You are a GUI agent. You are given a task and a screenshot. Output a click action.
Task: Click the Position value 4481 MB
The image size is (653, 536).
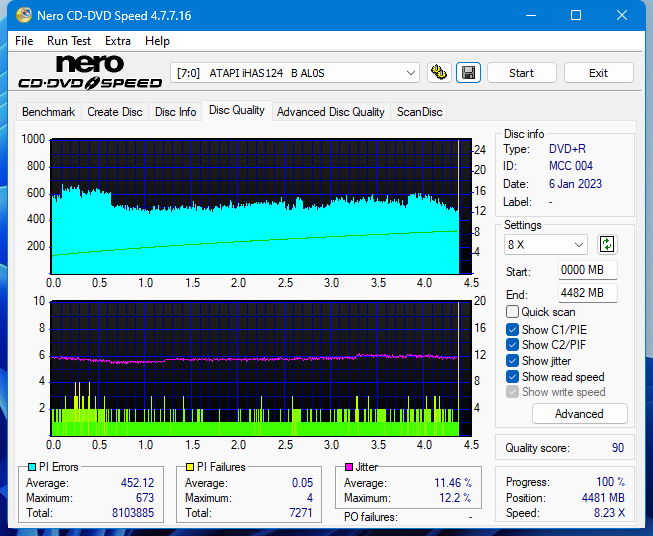click(603, 498)
